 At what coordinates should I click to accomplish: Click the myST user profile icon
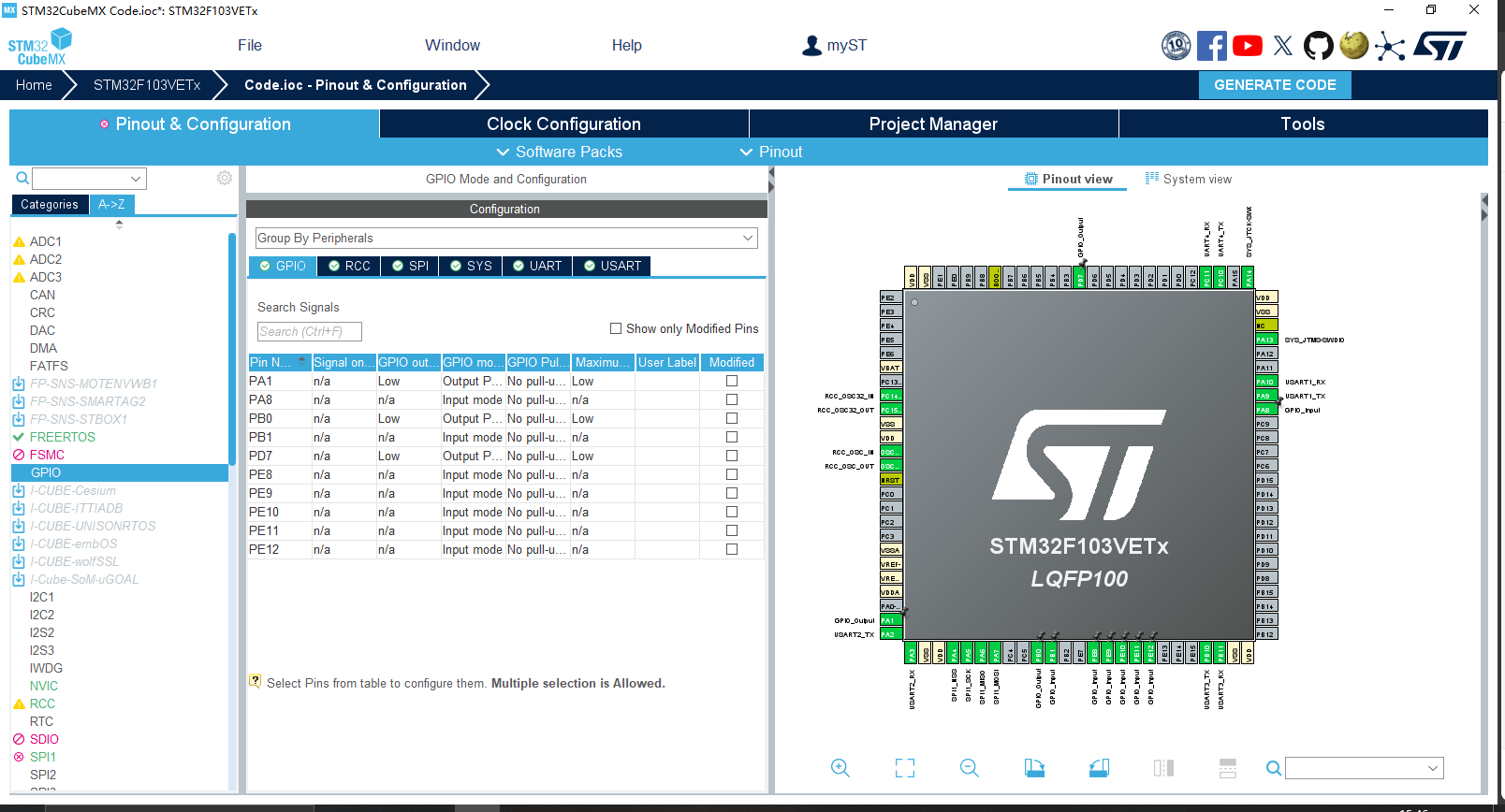[x=811, y=45]
